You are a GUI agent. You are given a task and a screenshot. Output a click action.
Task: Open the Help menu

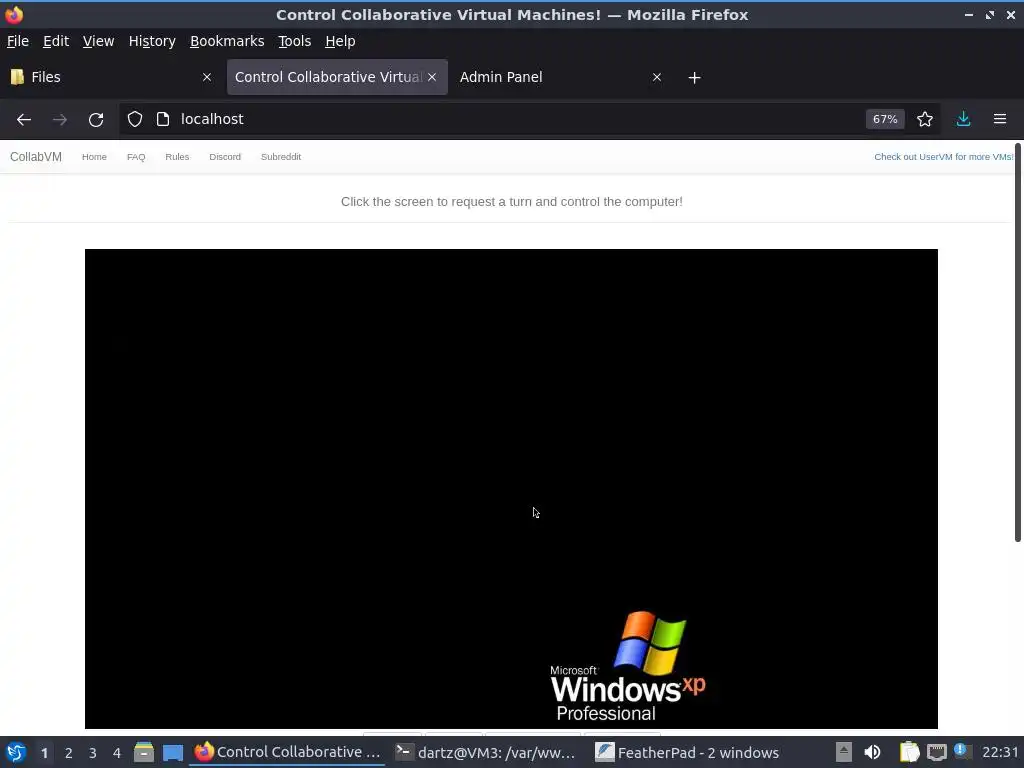[340, 41]
